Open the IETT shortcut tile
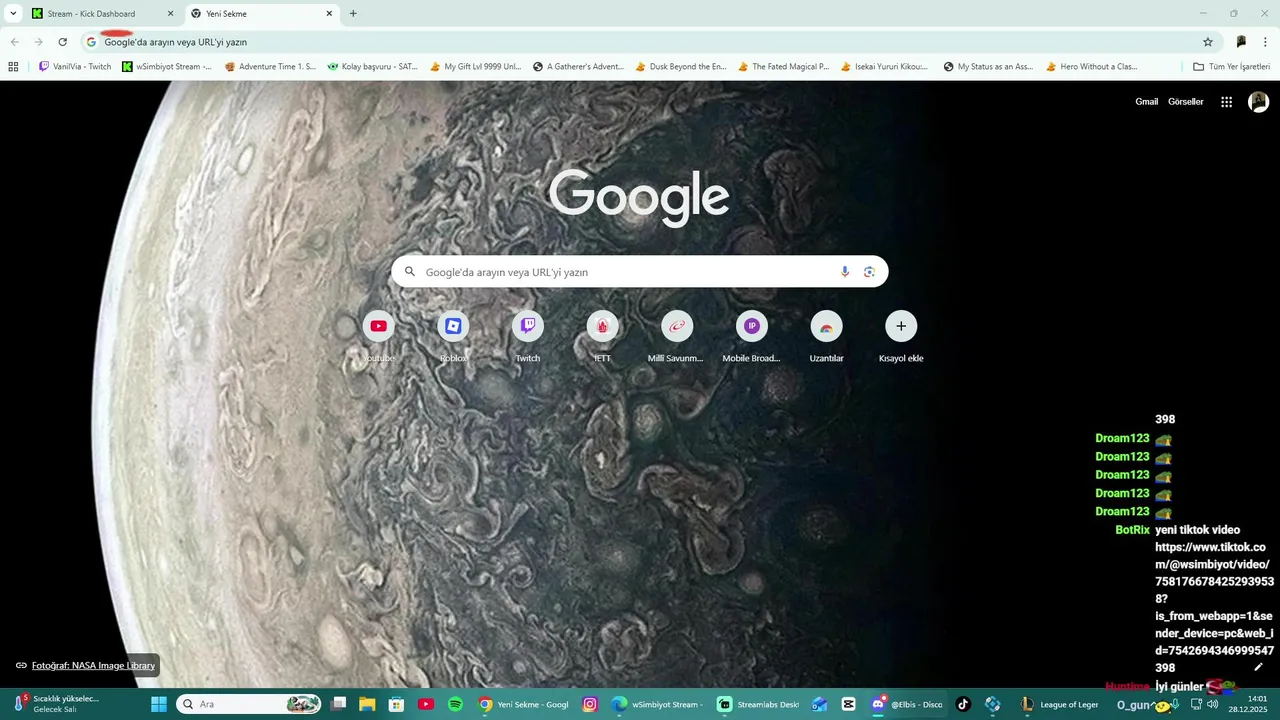 (x=602, y=336)
